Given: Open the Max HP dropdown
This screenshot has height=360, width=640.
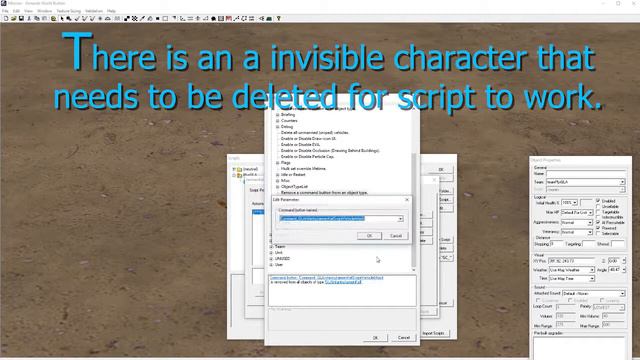Looking at the screenshot, I should pos(590,213).
